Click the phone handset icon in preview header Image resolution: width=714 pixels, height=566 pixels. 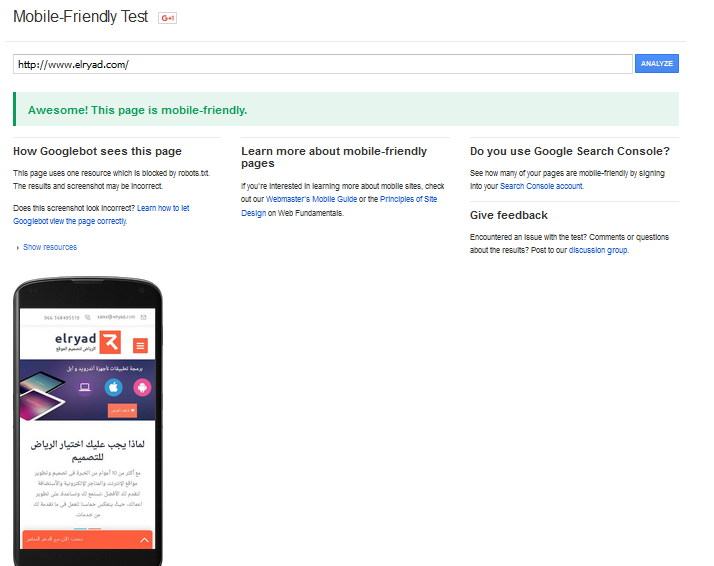(x=87, y=317)
